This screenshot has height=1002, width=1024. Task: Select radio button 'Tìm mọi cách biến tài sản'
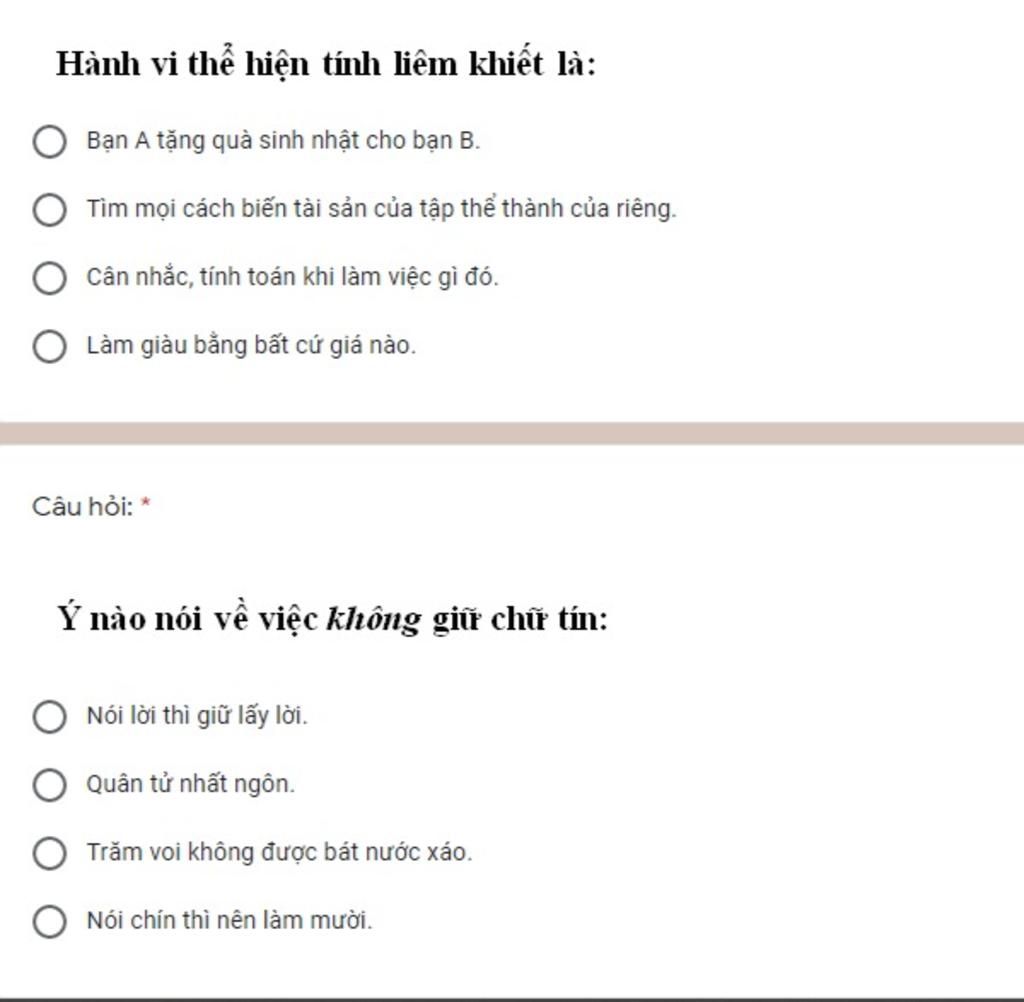49,210
